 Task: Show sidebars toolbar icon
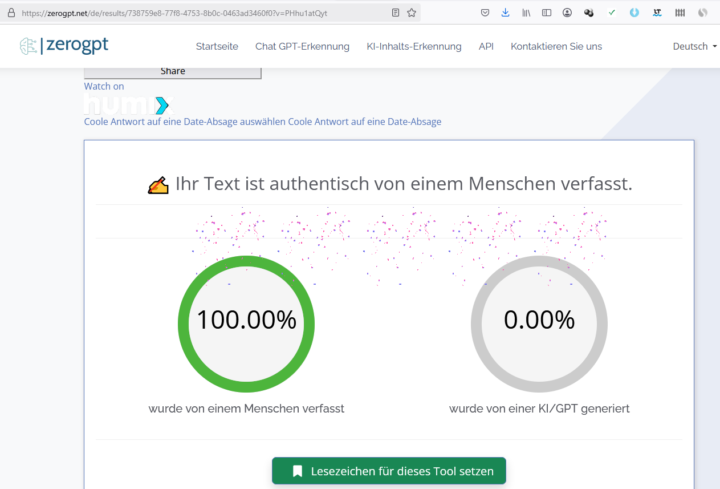pyautogui.click(x=546, y=13)
